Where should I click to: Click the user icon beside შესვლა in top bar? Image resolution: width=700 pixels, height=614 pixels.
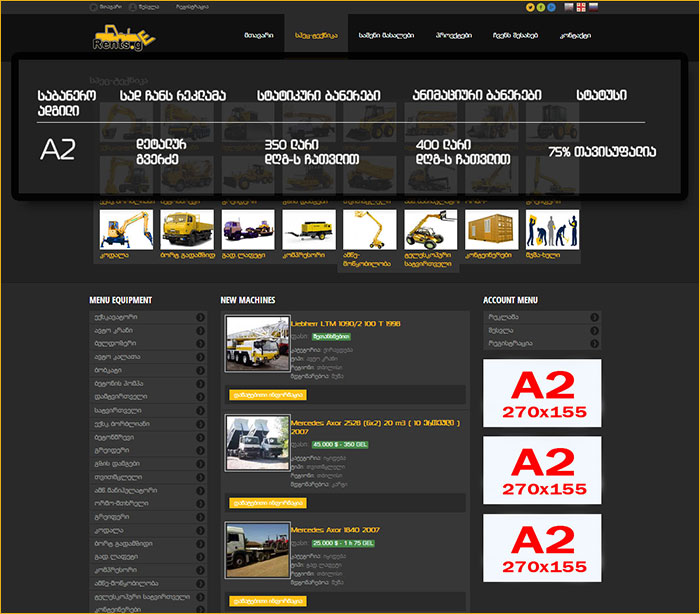(133, 7)
